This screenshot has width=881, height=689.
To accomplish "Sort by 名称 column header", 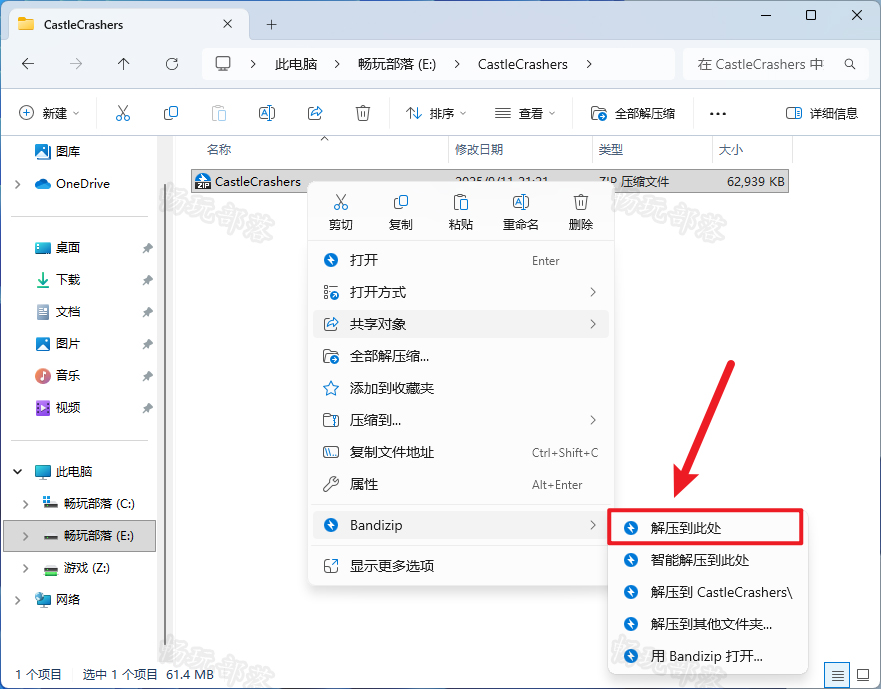I will (x=219, y=149).
